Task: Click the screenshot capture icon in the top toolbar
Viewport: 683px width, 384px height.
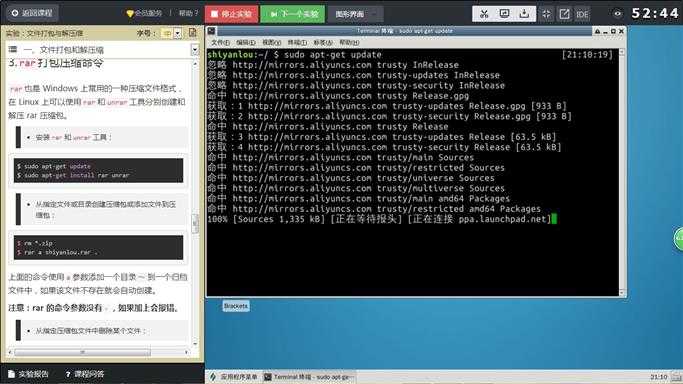Action: pos(504,14)
